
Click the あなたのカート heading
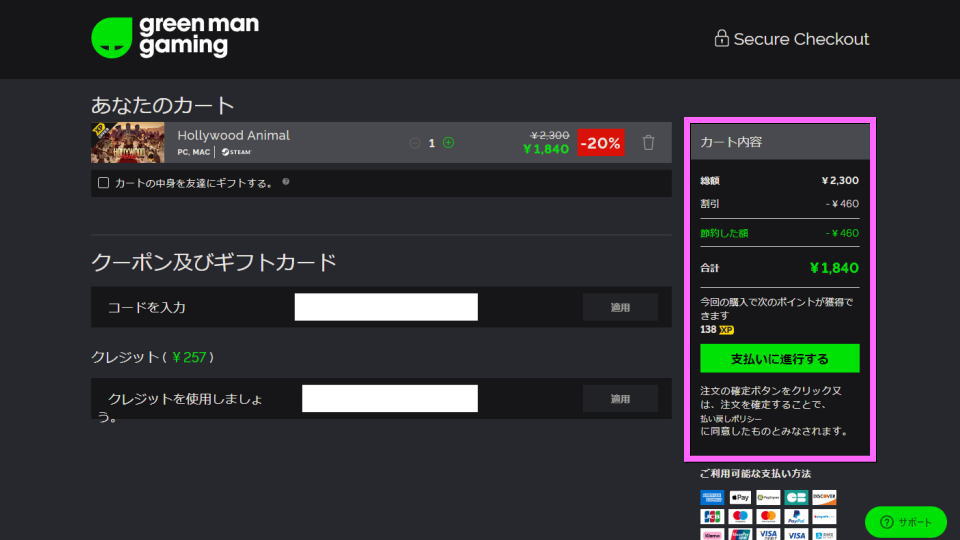pos(163,105)
